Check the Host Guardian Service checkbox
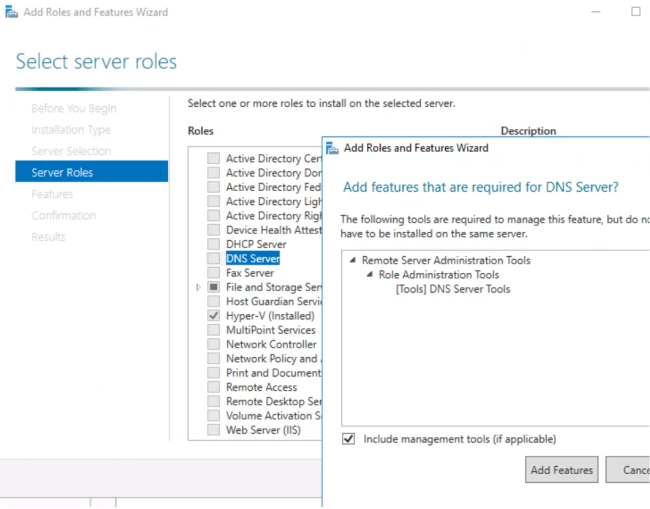Image resolution: width=650 pixels, height=509 pixels. (x=213, y=301)
